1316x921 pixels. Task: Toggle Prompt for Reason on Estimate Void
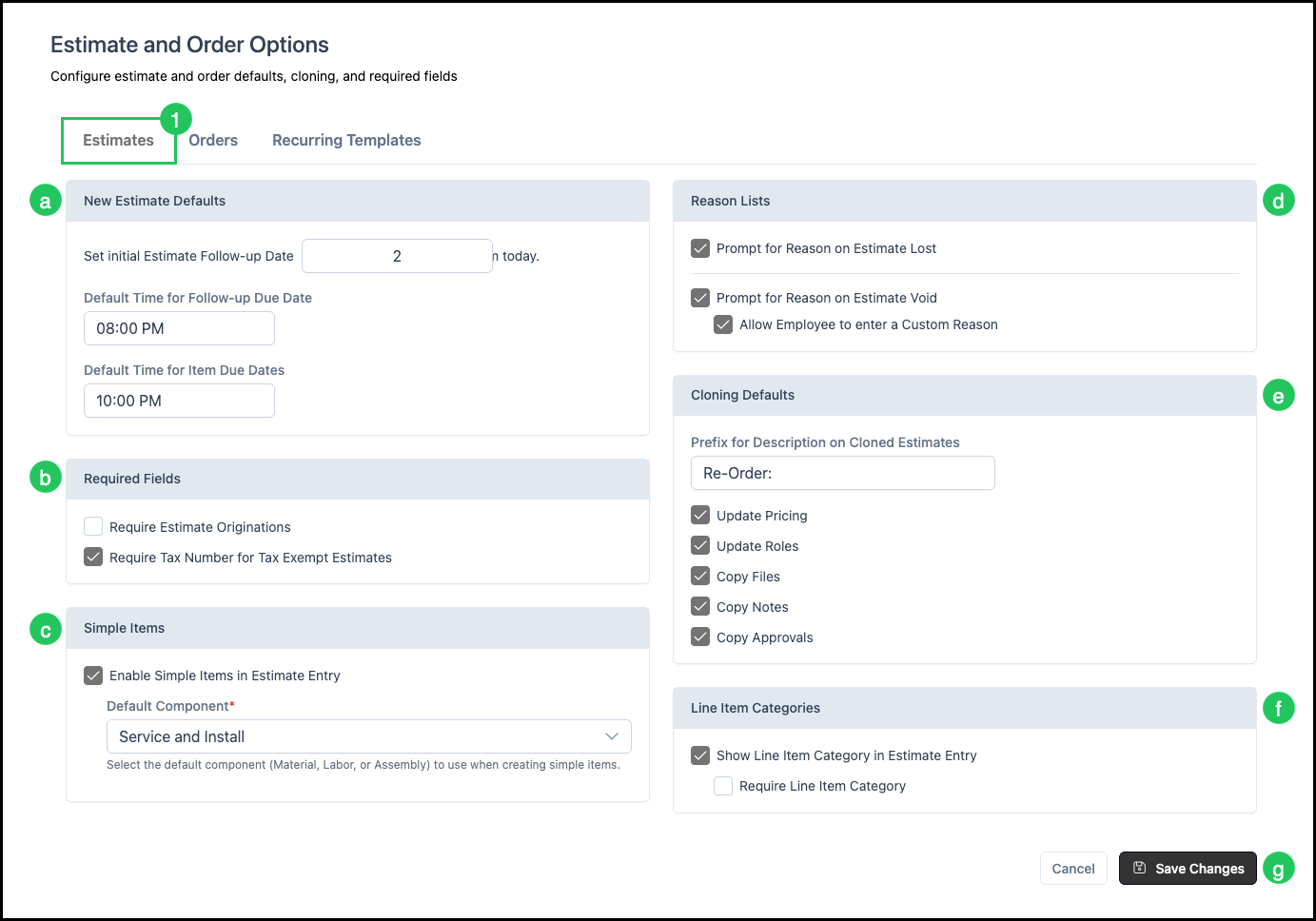click(700, 298)
